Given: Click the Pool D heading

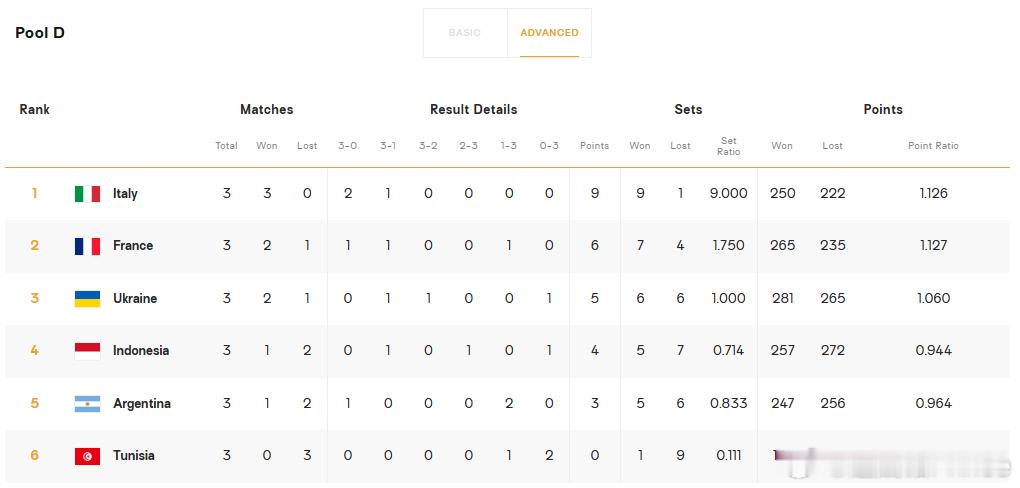Looking at the screenshot, I should (x=40, y=33).
